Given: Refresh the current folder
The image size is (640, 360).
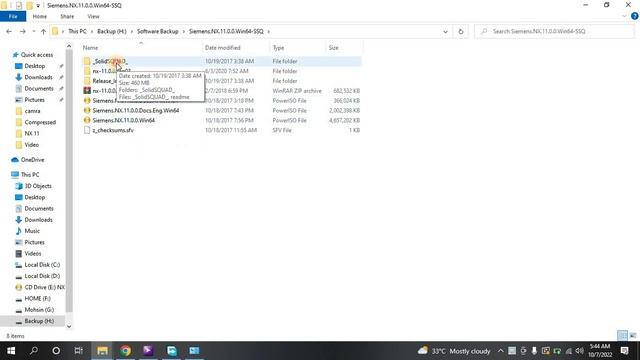Looking at the screenshot, I should click(x=461, y=31).
